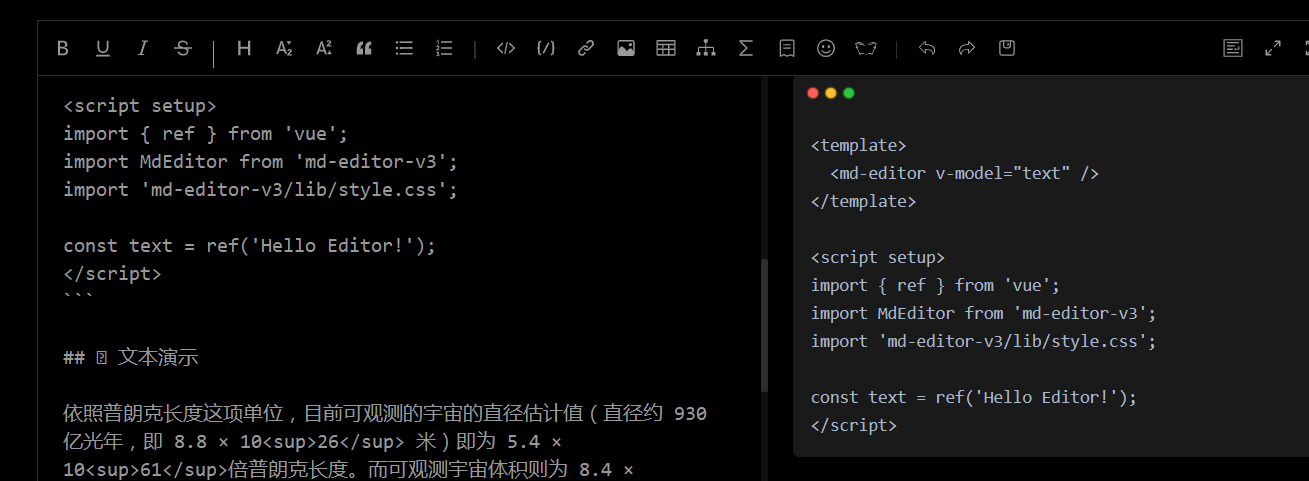Viewport: 1309px width, 481px height.
Task: Click 'import 'md-editor-v3/lib/style.css'' in editor pane
Action: click(x=261, y=189)
